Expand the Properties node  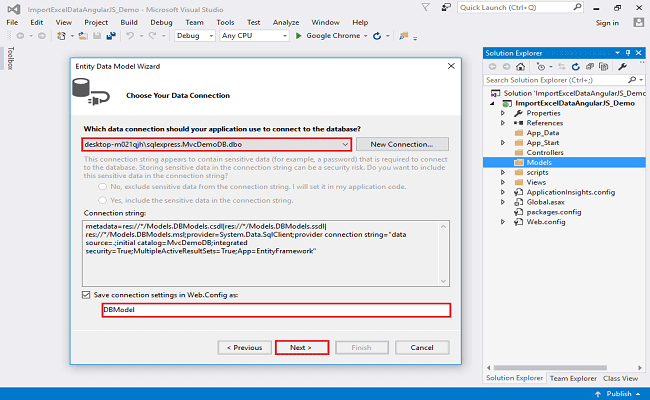[503, 113]
